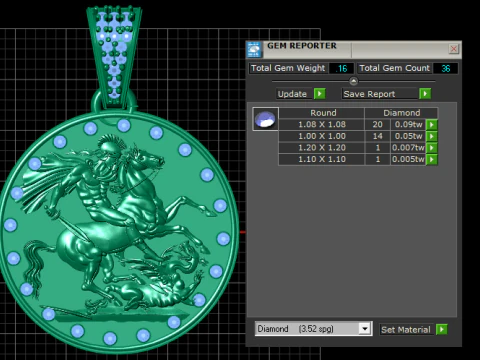Click the Save Report button label
This screenshot has height=360, width=480.
380,94
